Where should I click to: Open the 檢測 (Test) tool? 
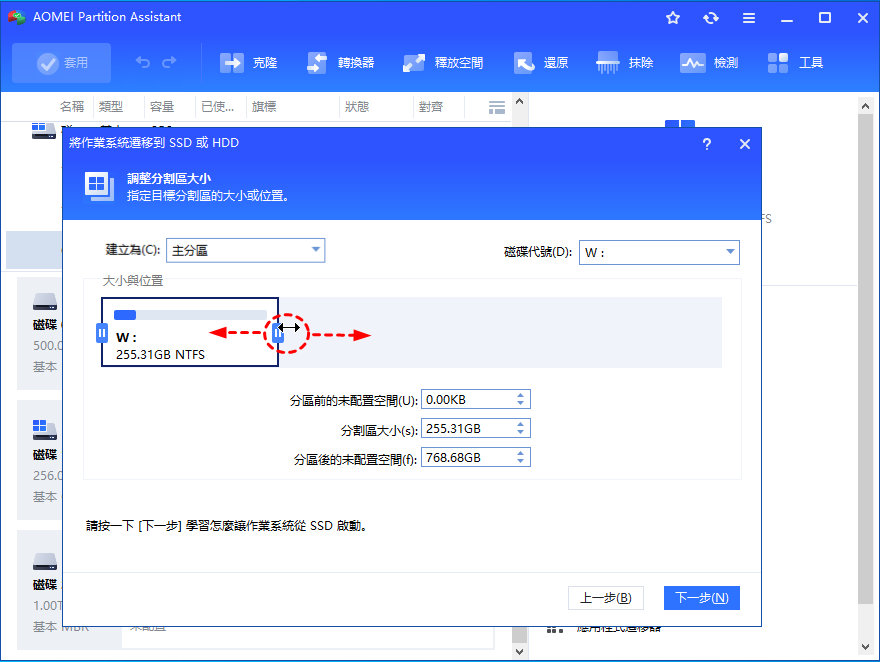[x=709, y=63]
